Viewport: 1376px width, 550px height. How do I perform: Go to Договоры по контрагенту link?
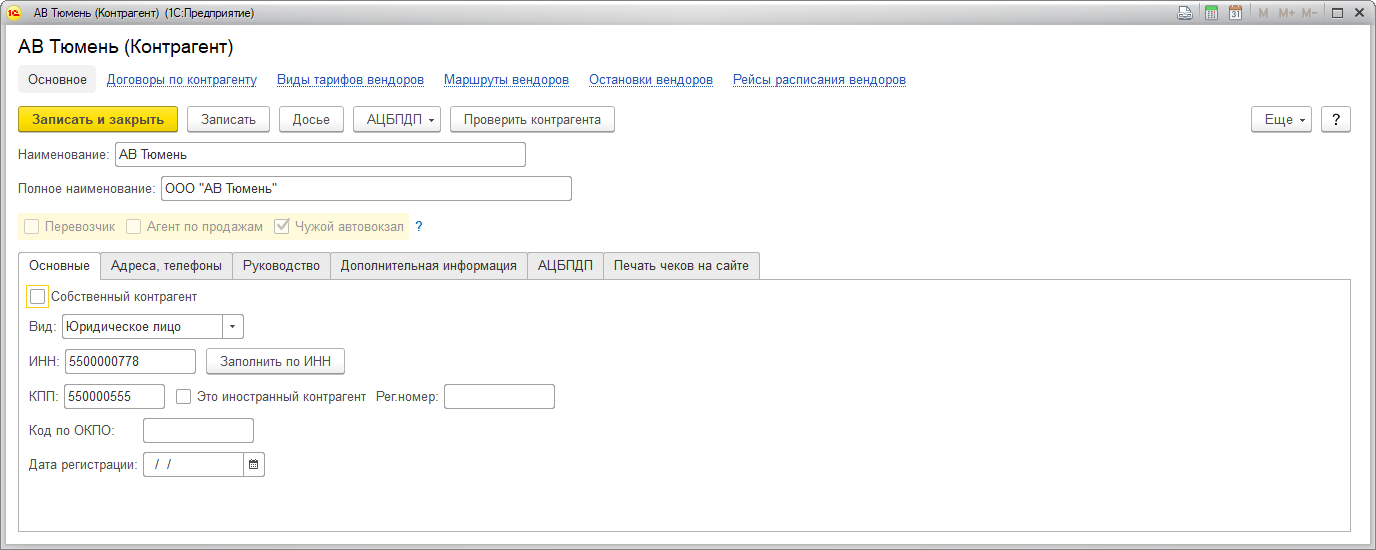(x=182, y=79)
